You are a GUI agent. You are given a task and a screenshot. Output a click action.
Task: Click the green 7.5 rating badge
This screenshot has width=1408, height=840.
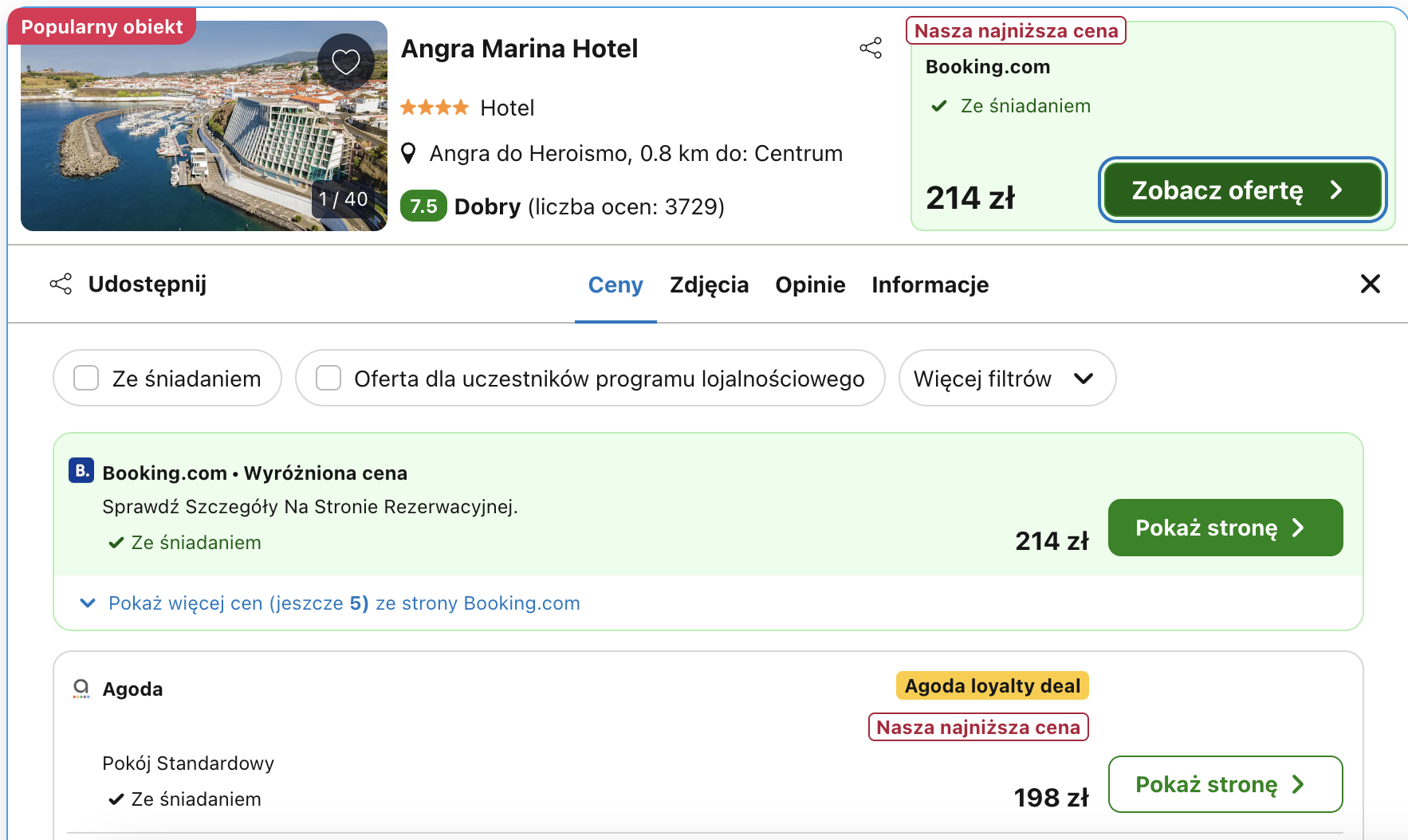[x=423, y=206]
